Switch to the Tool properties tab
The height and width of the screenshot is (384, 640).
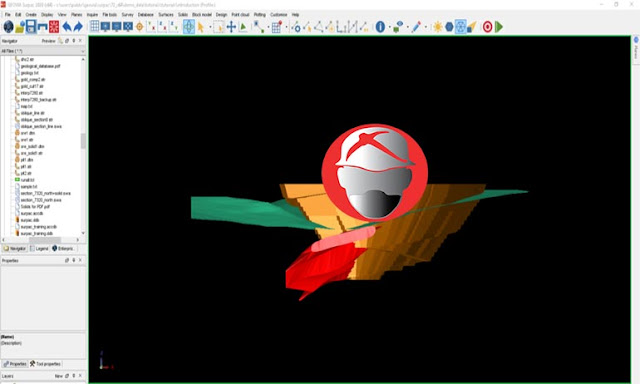(45, 364)
